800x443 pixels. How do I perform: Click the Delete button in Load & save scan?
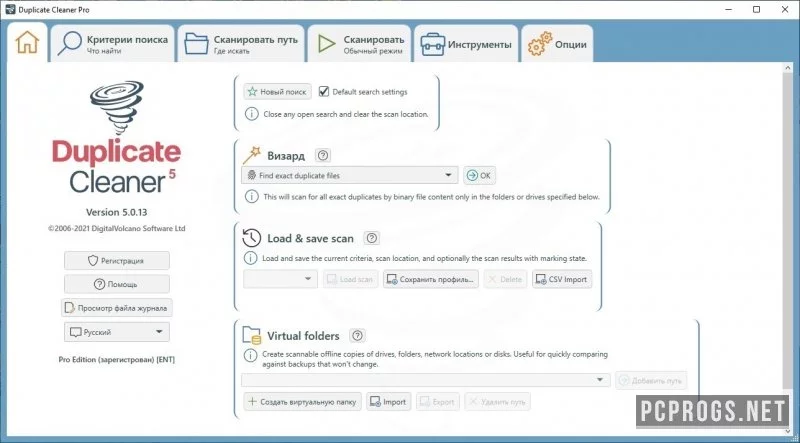(x=505, y=279)
